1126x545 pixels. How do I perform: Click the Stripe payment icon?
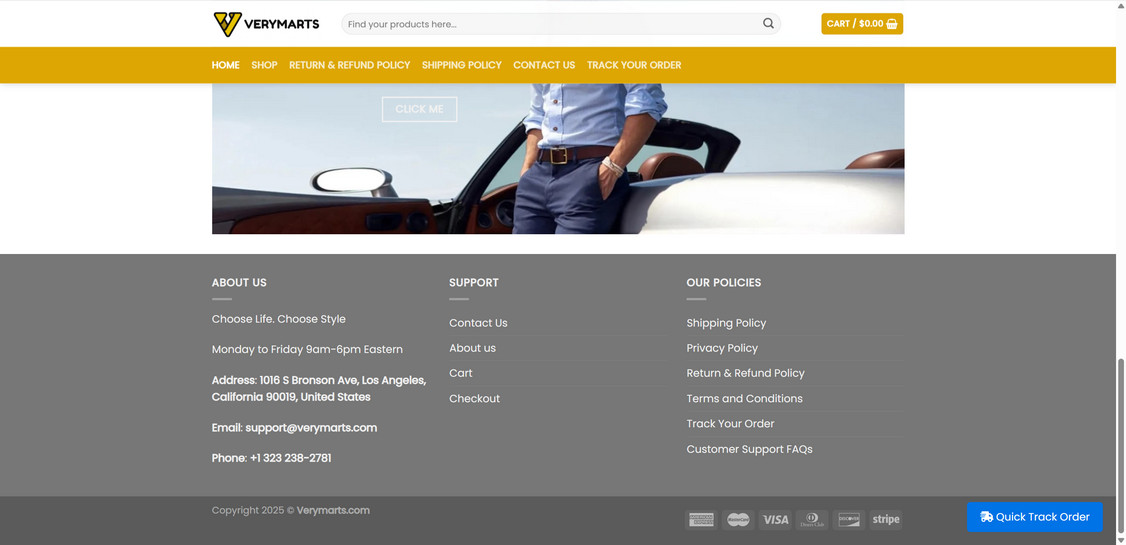(x=885, y=520)
